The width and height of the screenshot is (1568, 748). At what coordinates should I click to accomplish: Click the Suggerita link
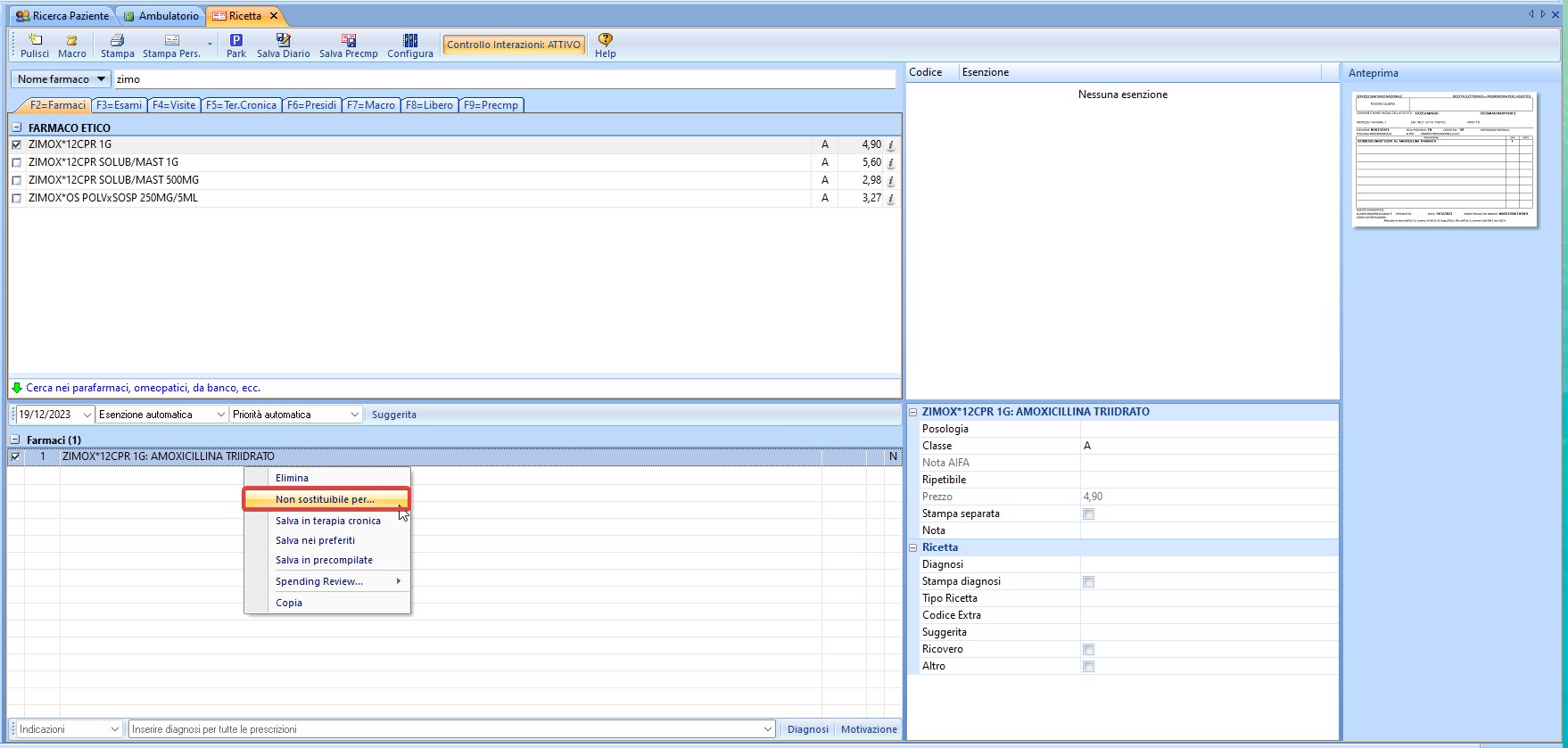(394, 415)
